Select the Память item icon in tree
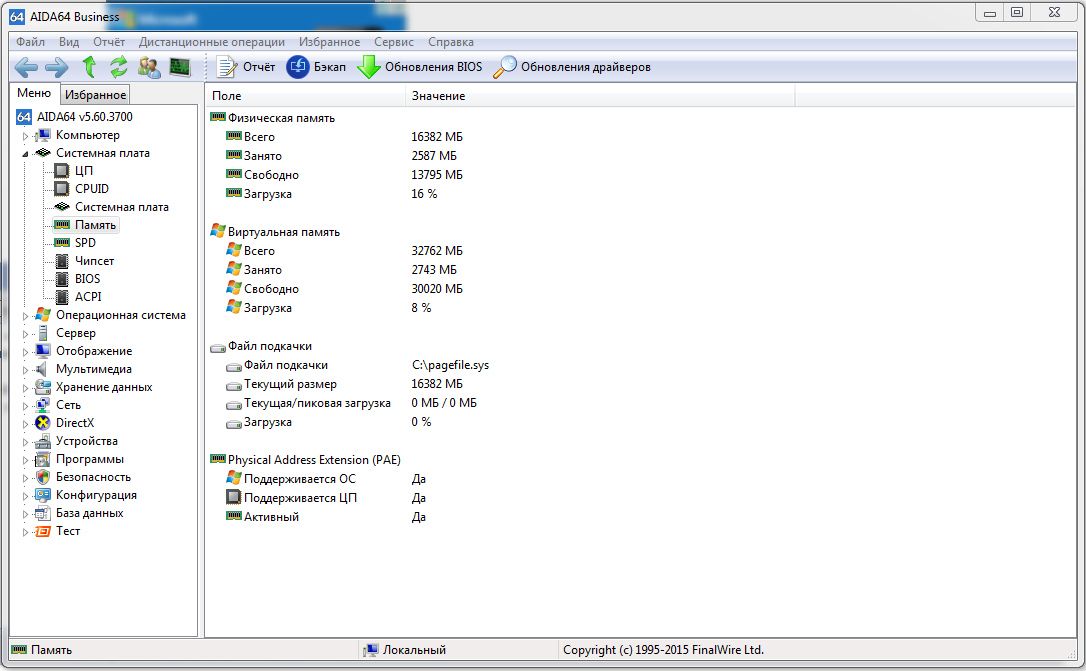 click(x=62, y=224)
